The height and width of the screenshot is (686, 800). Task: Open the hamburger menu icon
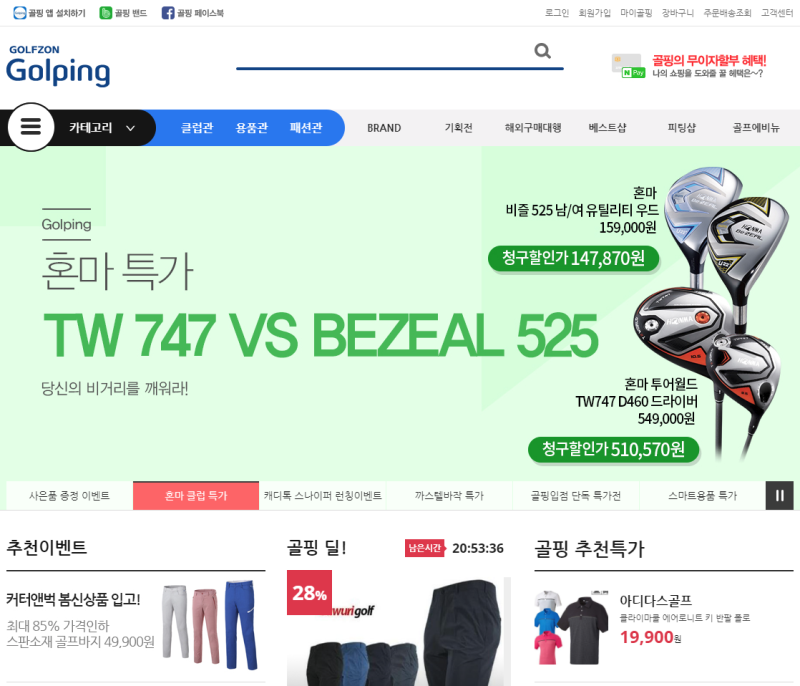coord(31,126)
